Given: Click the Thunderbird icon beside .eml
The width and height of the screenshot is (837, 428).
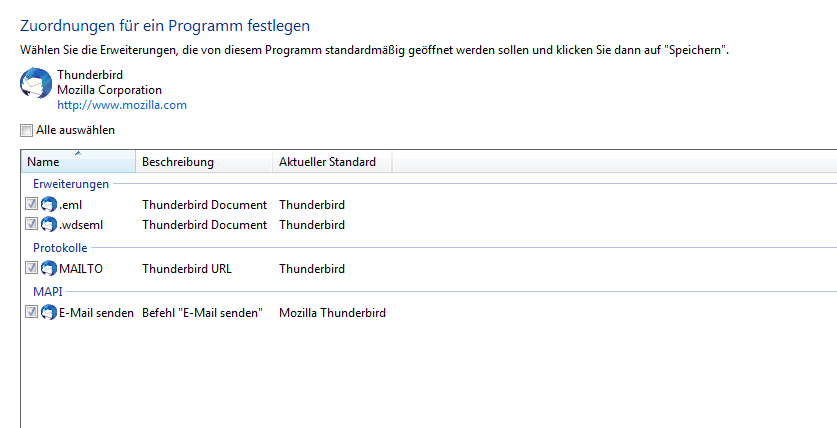Looking at the screenshot, I should [x=49, y=205].
